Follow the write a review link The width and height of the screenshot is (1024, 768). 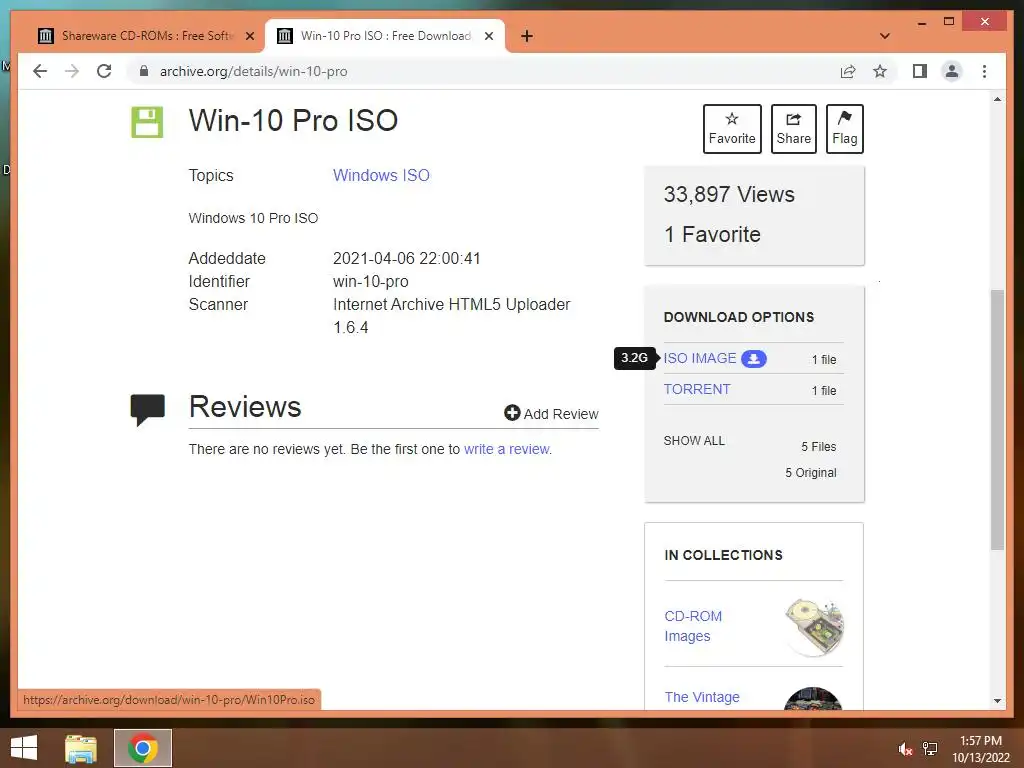tap(506, 449)
